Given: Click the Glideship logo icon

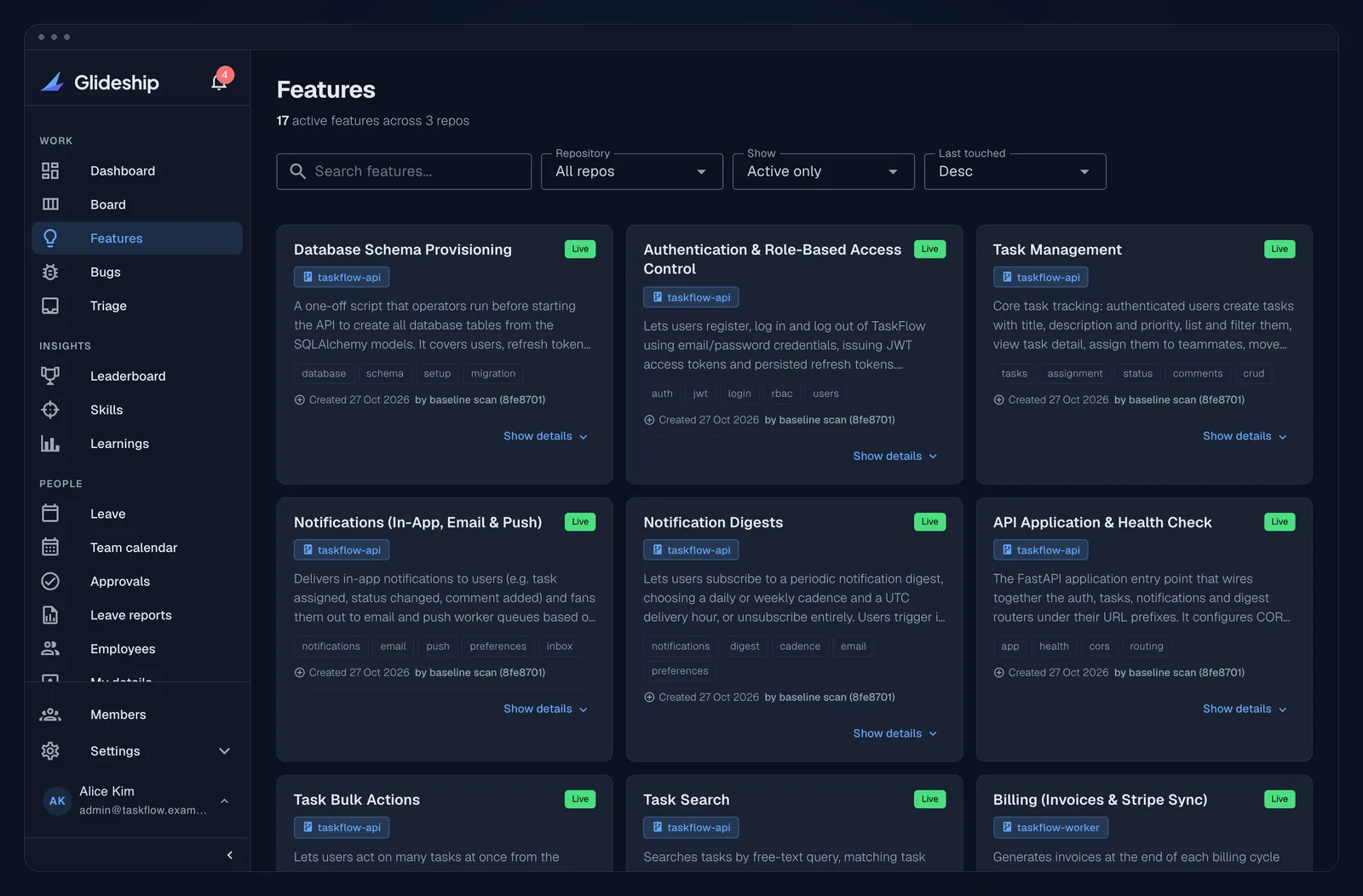Looking at the screenshot, I should point(53,82).
